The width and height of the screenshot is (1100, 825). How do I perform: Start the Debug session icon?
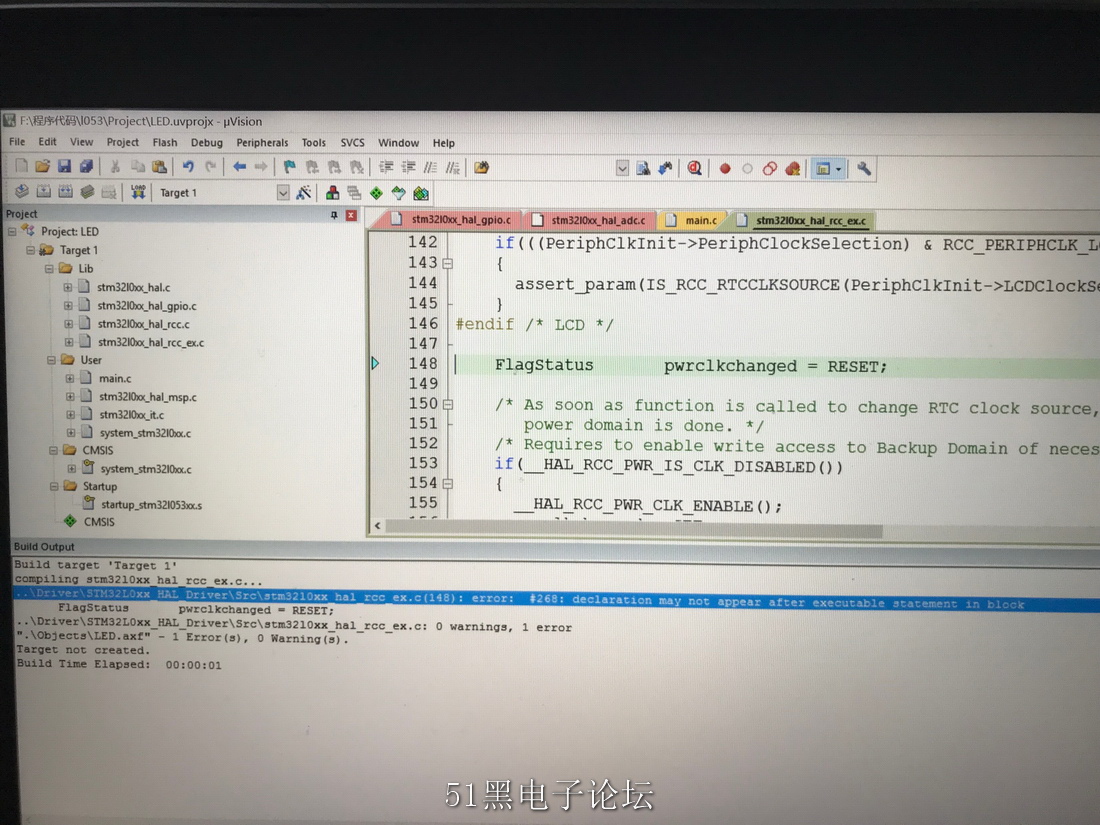tap(695, 168)
